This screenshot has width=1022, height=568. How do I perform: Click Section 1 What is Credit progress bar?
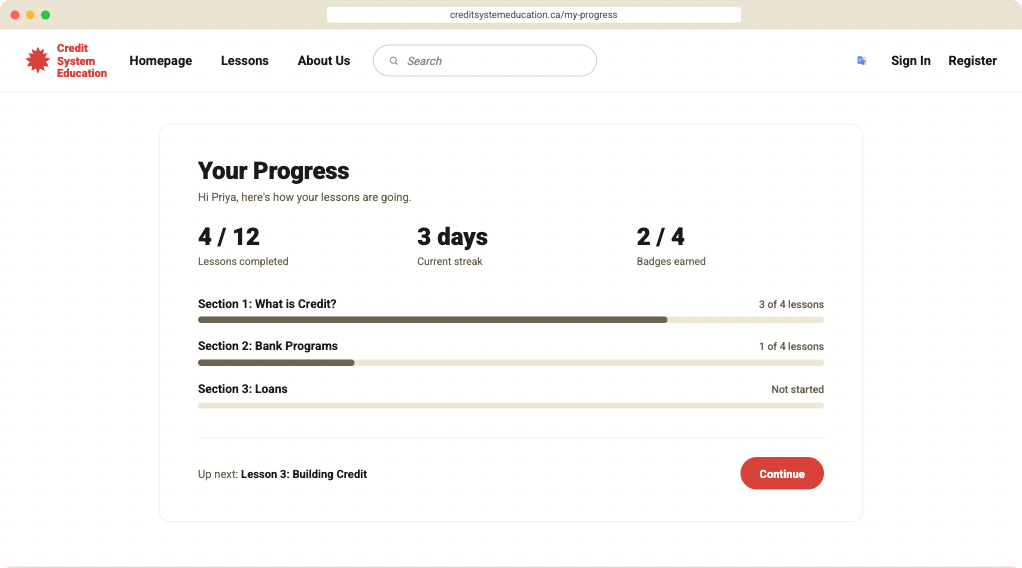pyautogui.click(x=511, y=320)
